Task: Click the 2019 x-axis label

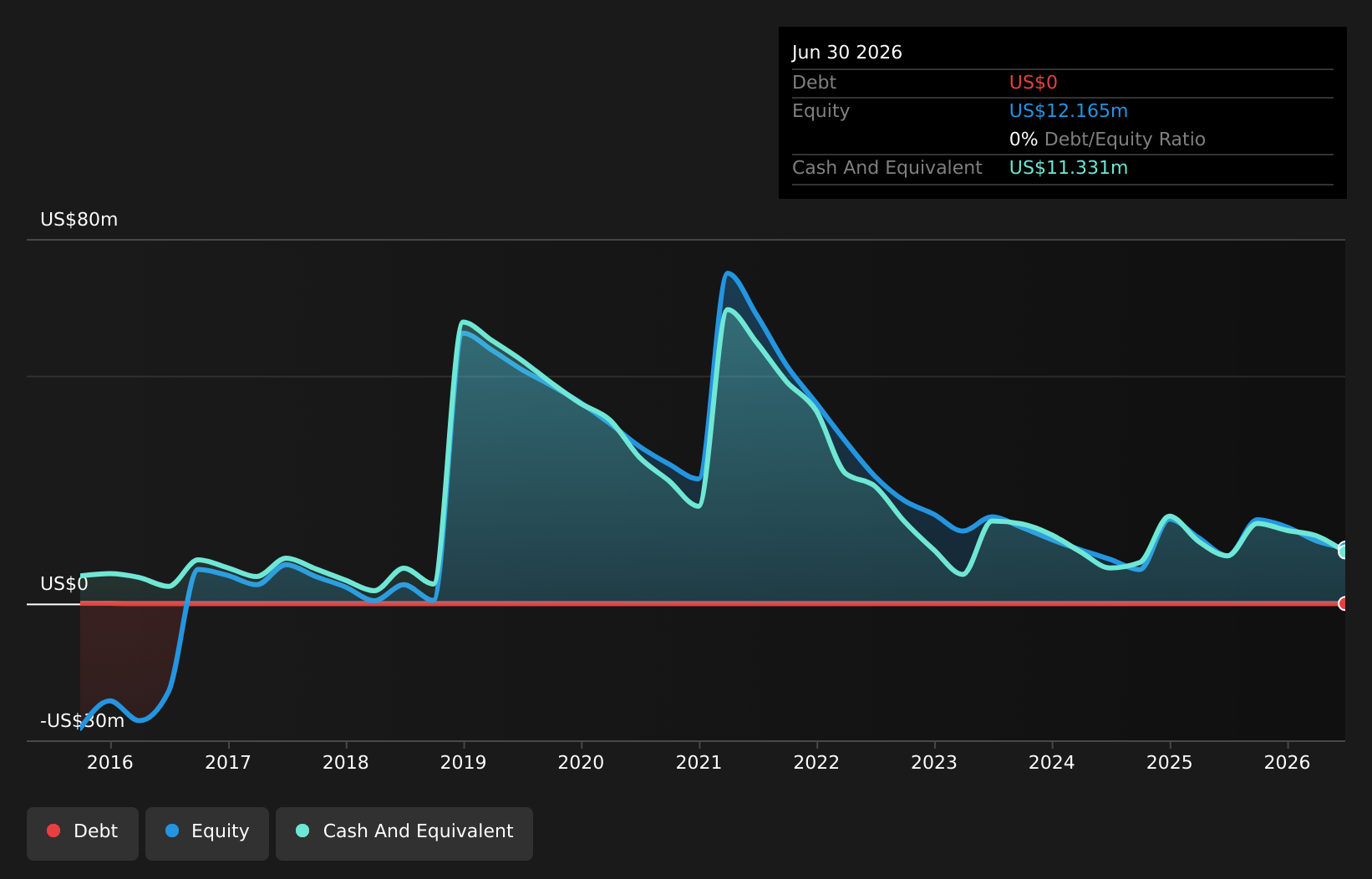Action: (464, 762)
